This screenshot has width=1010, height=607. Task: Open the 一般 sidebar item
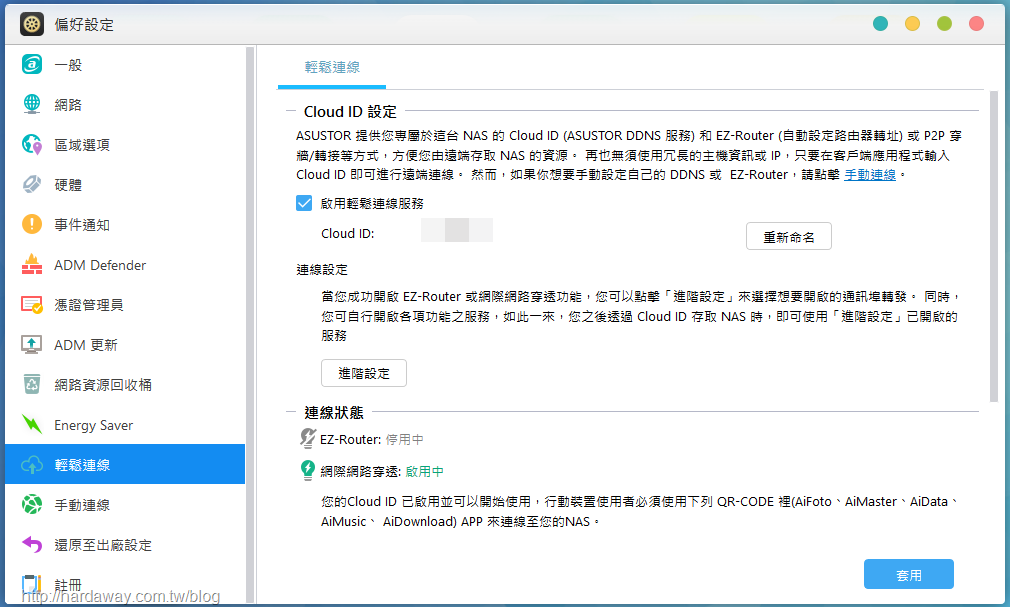pos(125,64)
